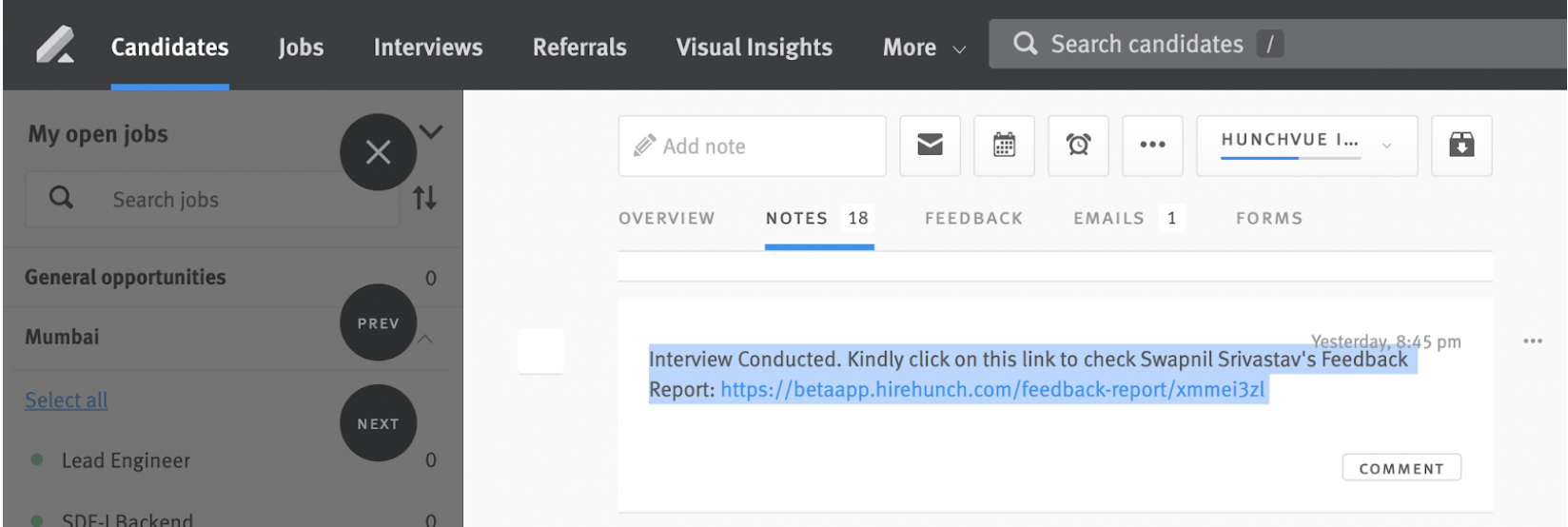Click the Lever logo icon
The width and height of the screenshot is (1568, 527).
[55, 45]
